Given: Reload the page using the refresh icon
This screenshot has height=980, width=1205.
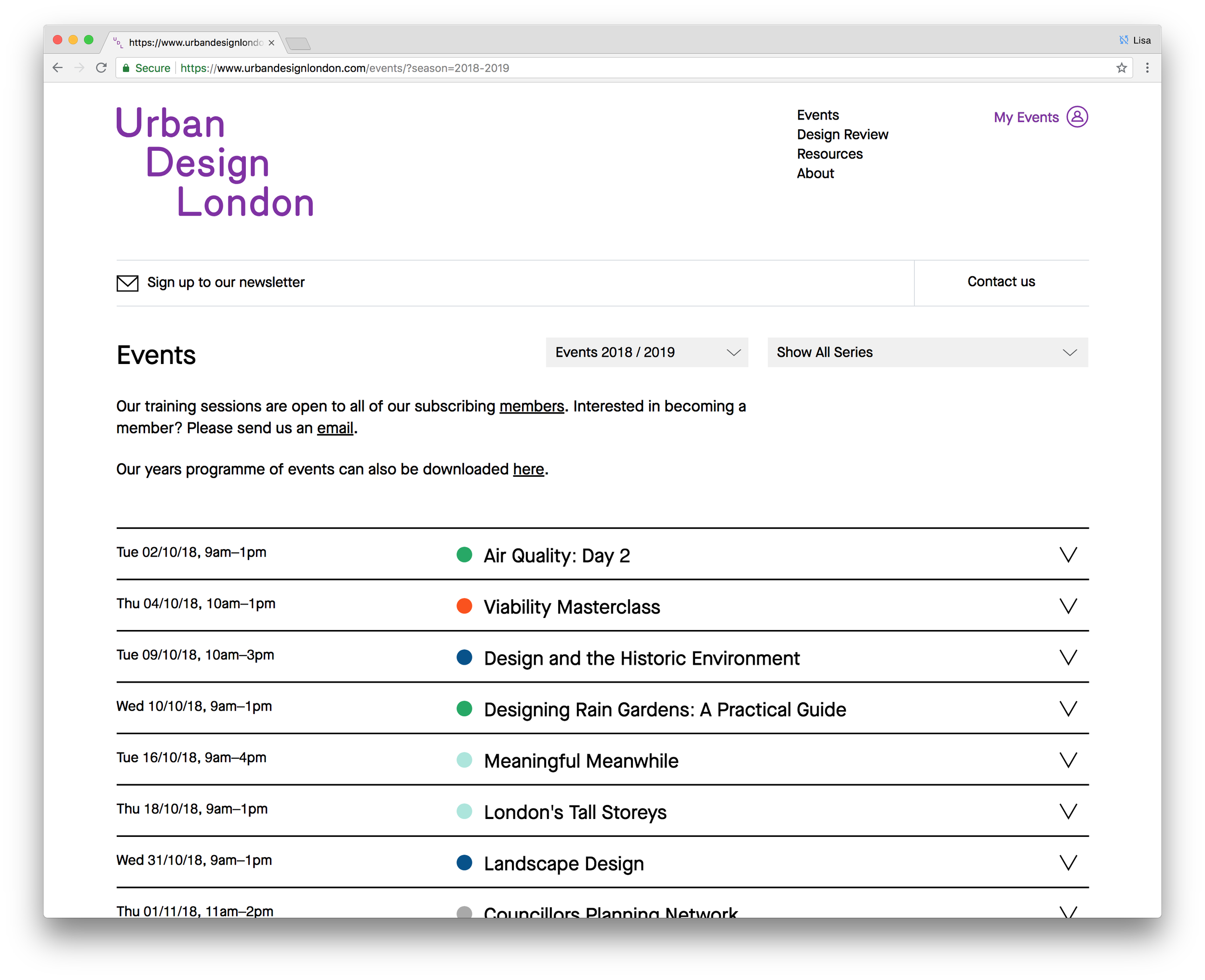Looking at the screenshot, I should [x=101, y=68].
